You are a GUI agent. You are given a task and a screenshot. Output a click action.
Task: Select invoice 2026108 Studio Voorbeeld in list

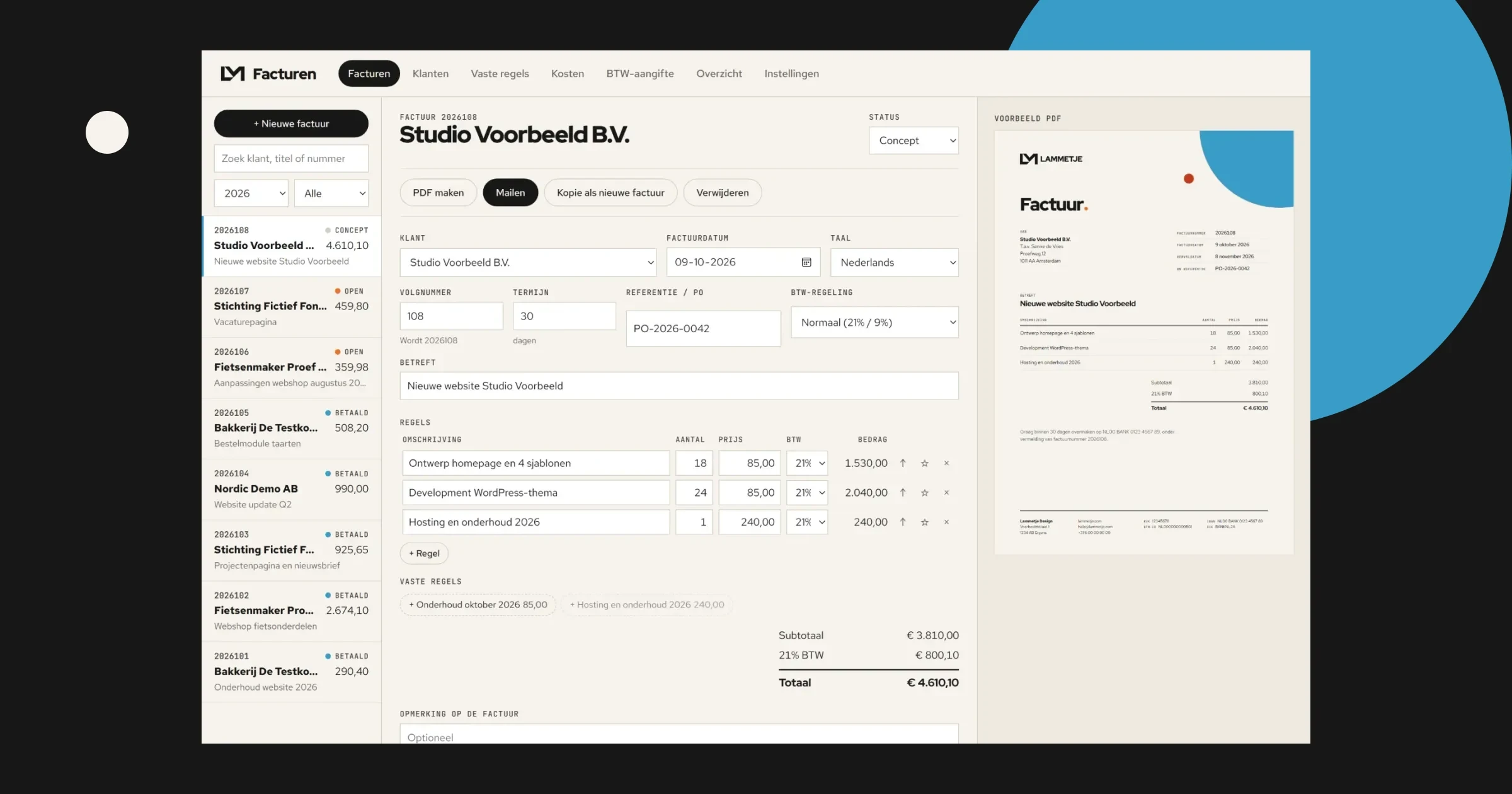(291, 246)
